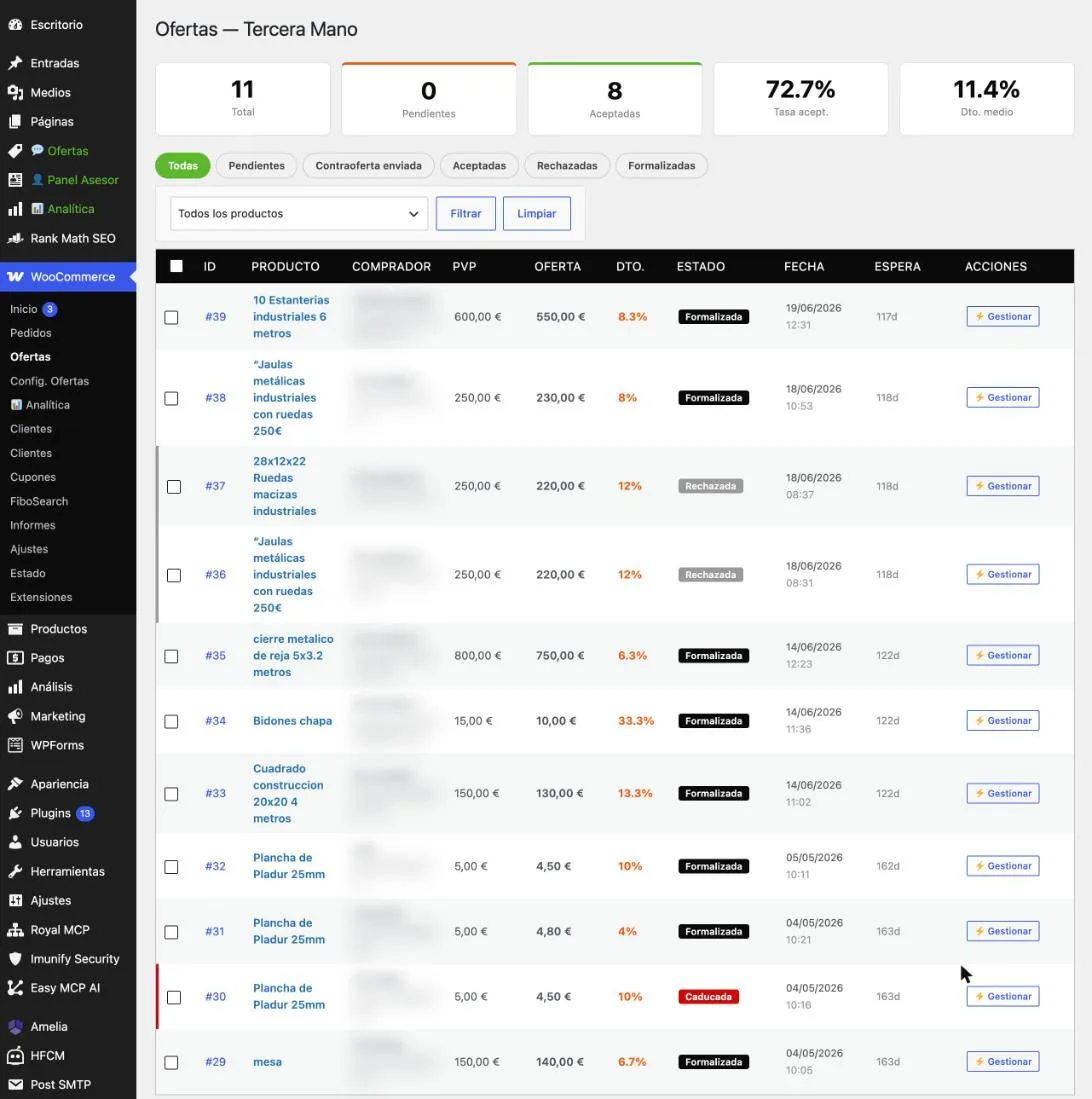Image resolution: width=1092 pixels, height=1099 pixels.
Task: Open the Usuarios user icon
Action: (x=15, y=842)
